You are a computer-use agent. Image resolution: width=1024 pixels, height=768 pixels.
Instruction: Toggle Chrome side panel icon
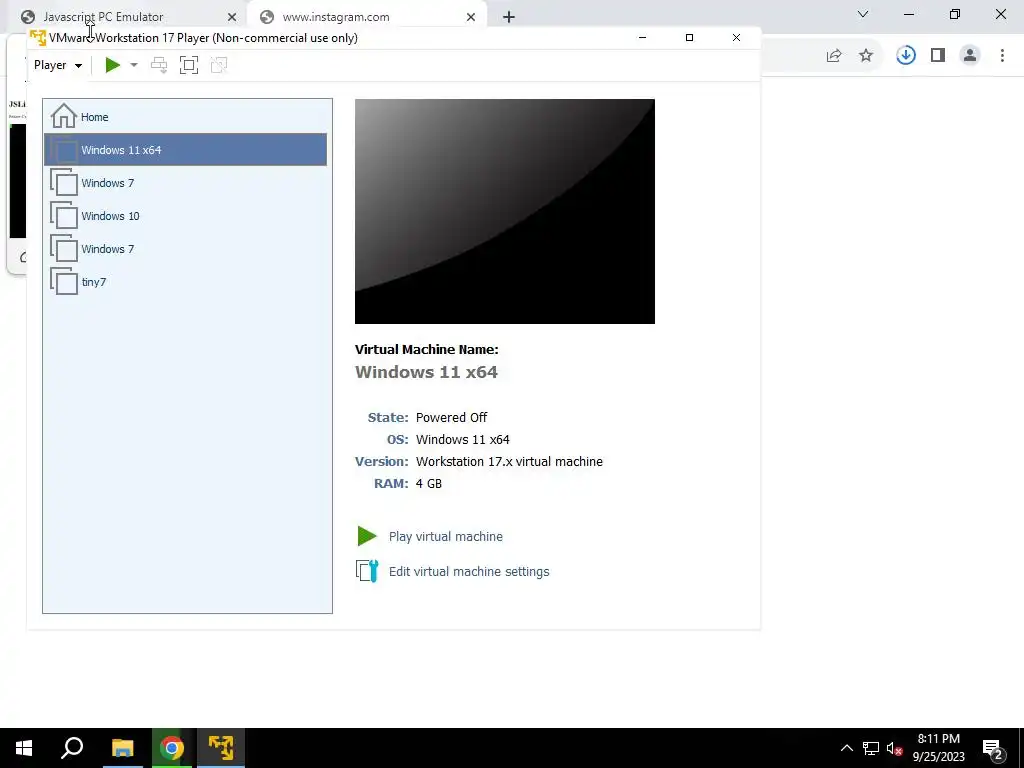point(938,56)
